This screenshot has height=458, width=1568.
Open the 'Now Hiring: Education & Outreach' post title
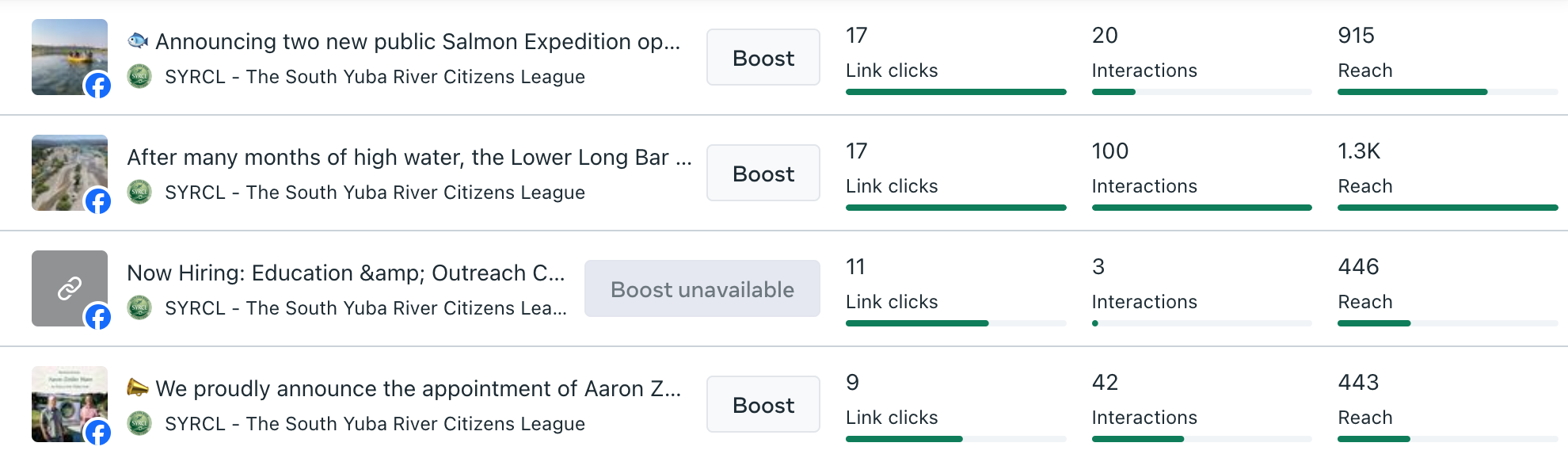click(x=345, y=273)
